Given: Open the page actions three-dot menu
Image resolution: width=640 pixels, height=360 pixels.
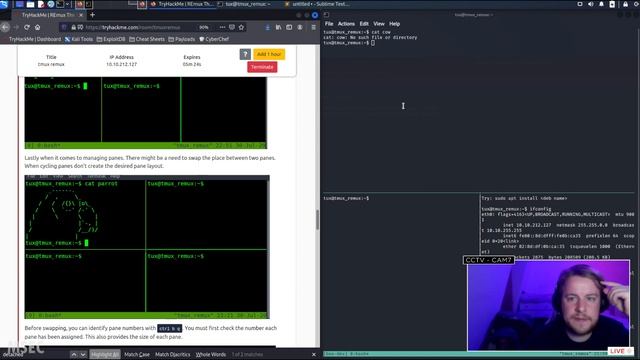Looking at the screenshot, I should (x=222, y=27).
